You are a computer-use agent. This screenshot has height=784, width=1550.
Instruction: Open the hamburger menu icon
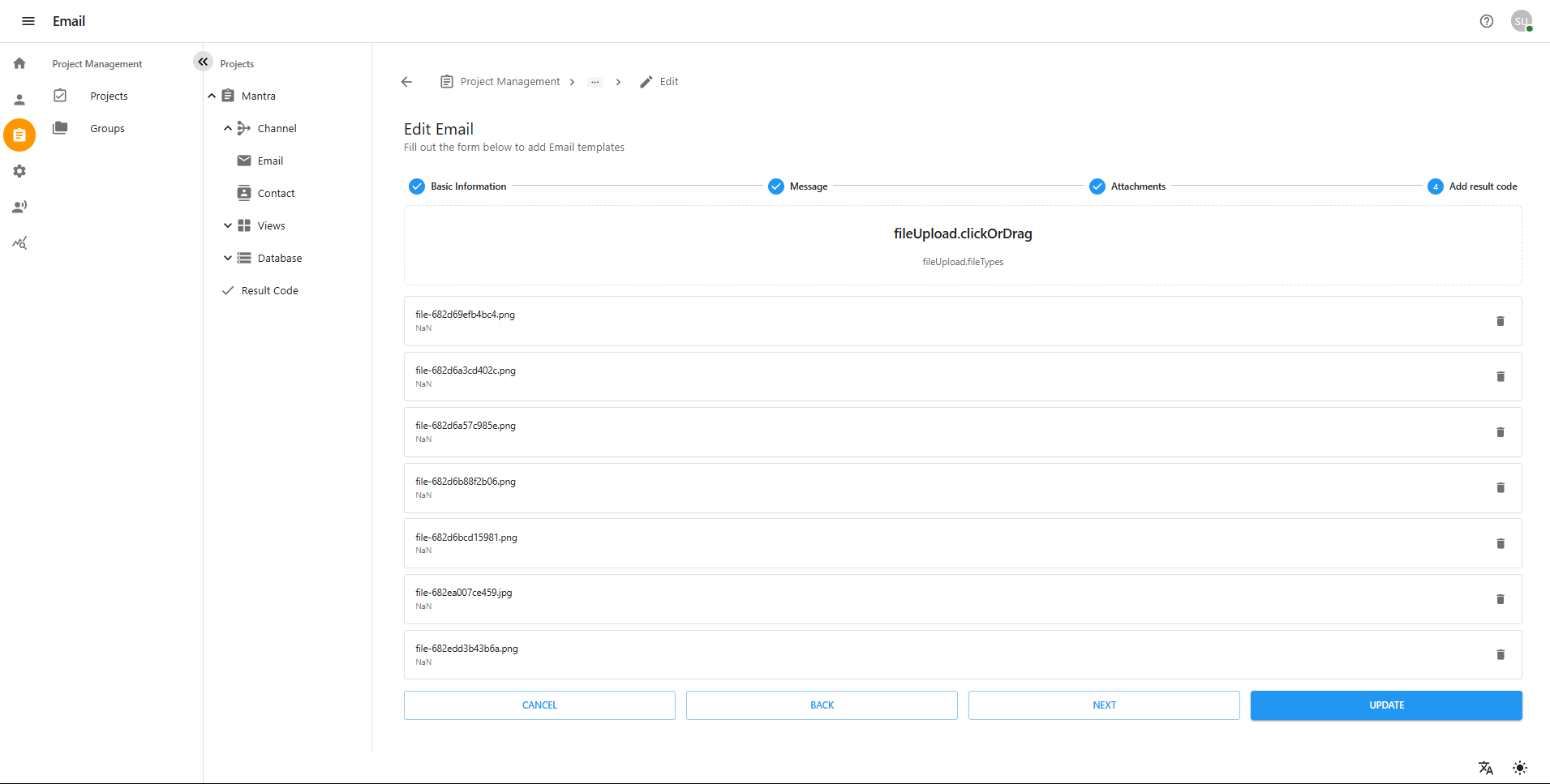point(28,21)
